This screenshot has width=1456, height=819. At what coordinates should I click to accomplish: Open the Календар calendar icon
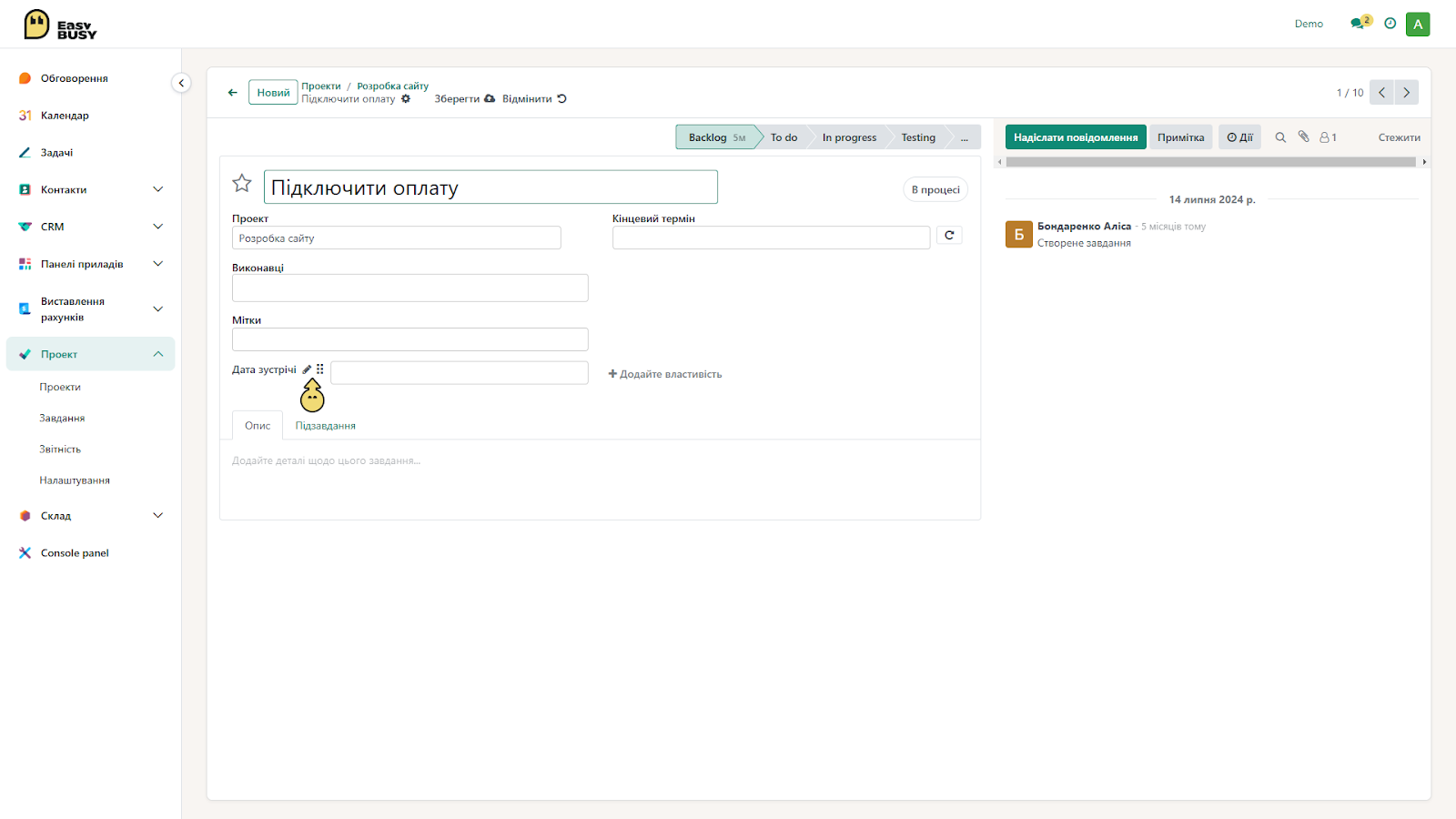click(25, 116)
